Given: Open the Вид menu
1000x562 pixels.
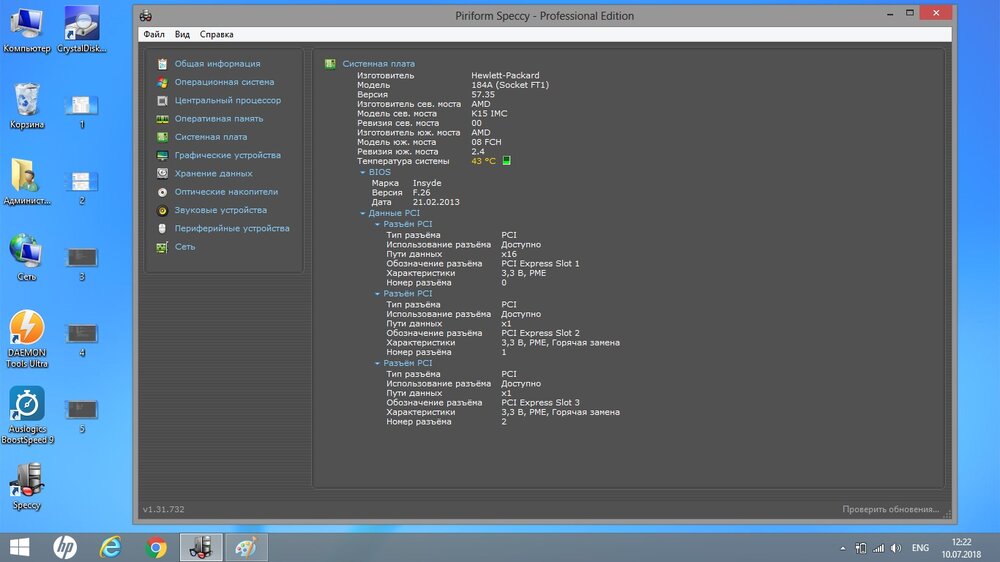Looking at the screenshot, I should (182, 34).
